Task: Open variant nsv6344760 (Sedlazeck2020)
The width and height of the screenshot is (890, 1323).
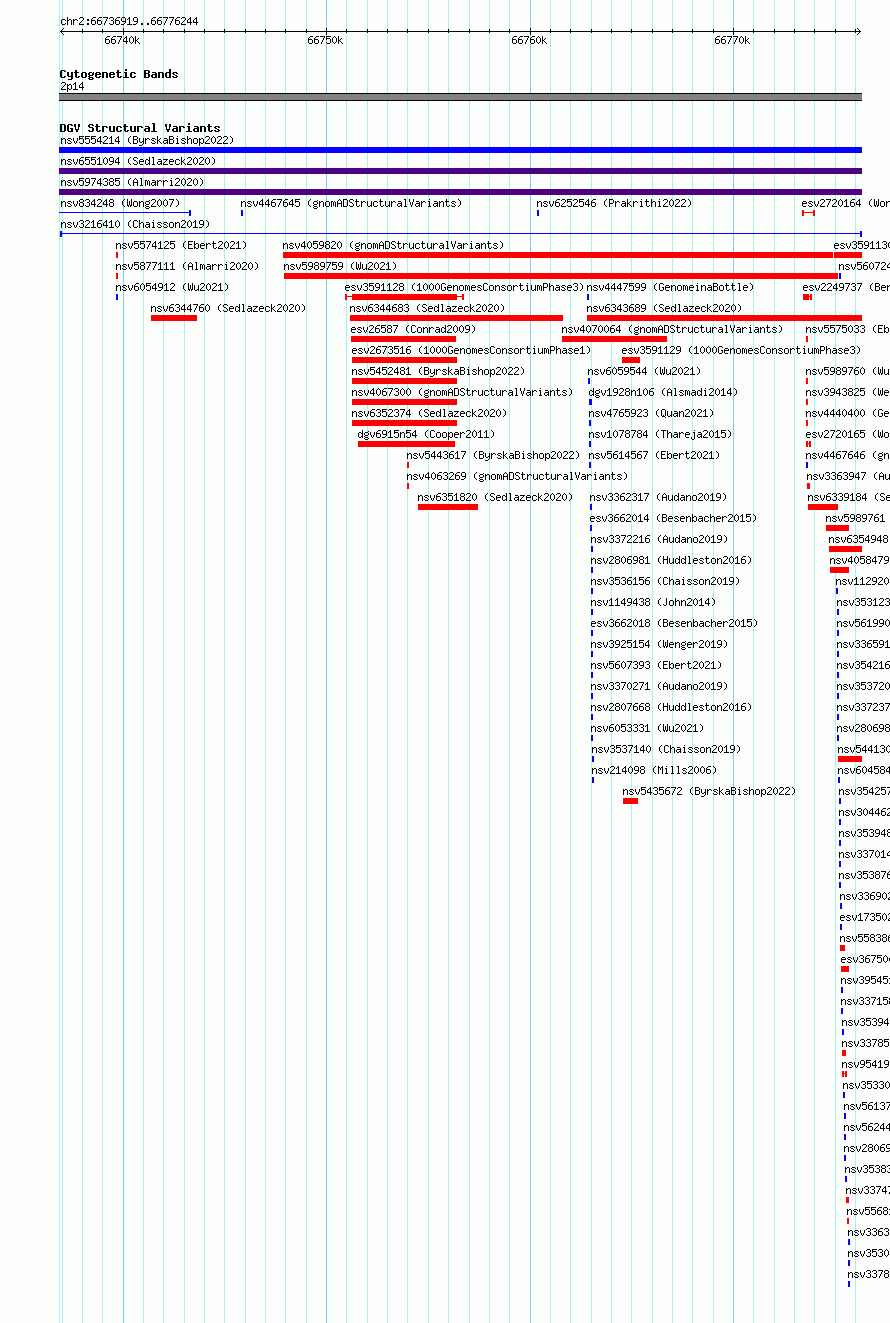Action: click(228, 308)
